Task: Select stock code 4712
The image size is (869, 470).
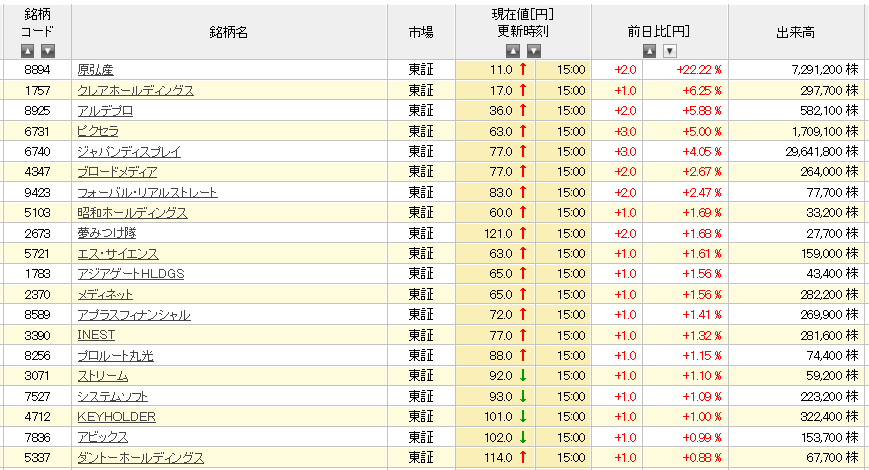Action: click(37, 417)
